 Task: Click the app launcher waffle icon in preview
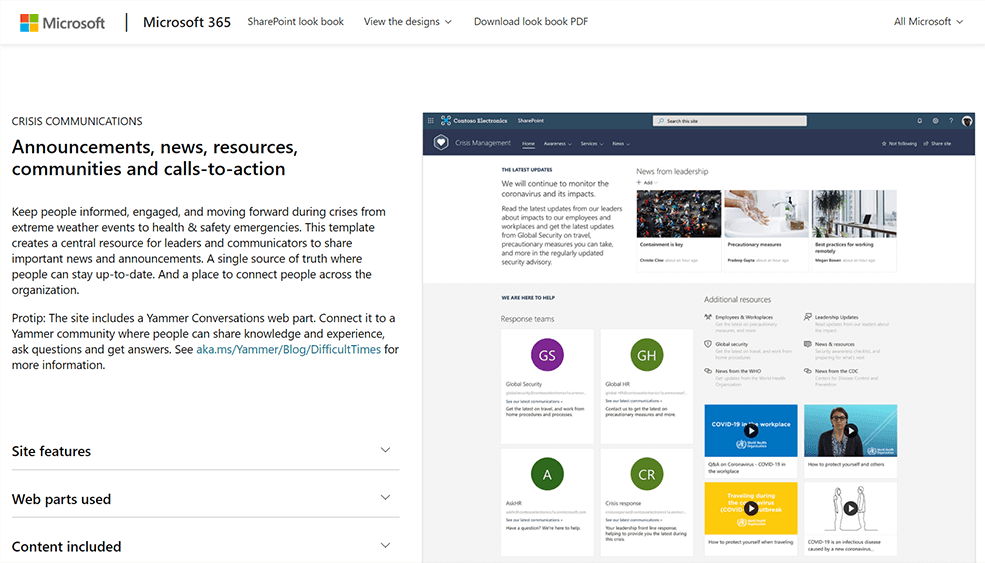[x=430, y=121]
